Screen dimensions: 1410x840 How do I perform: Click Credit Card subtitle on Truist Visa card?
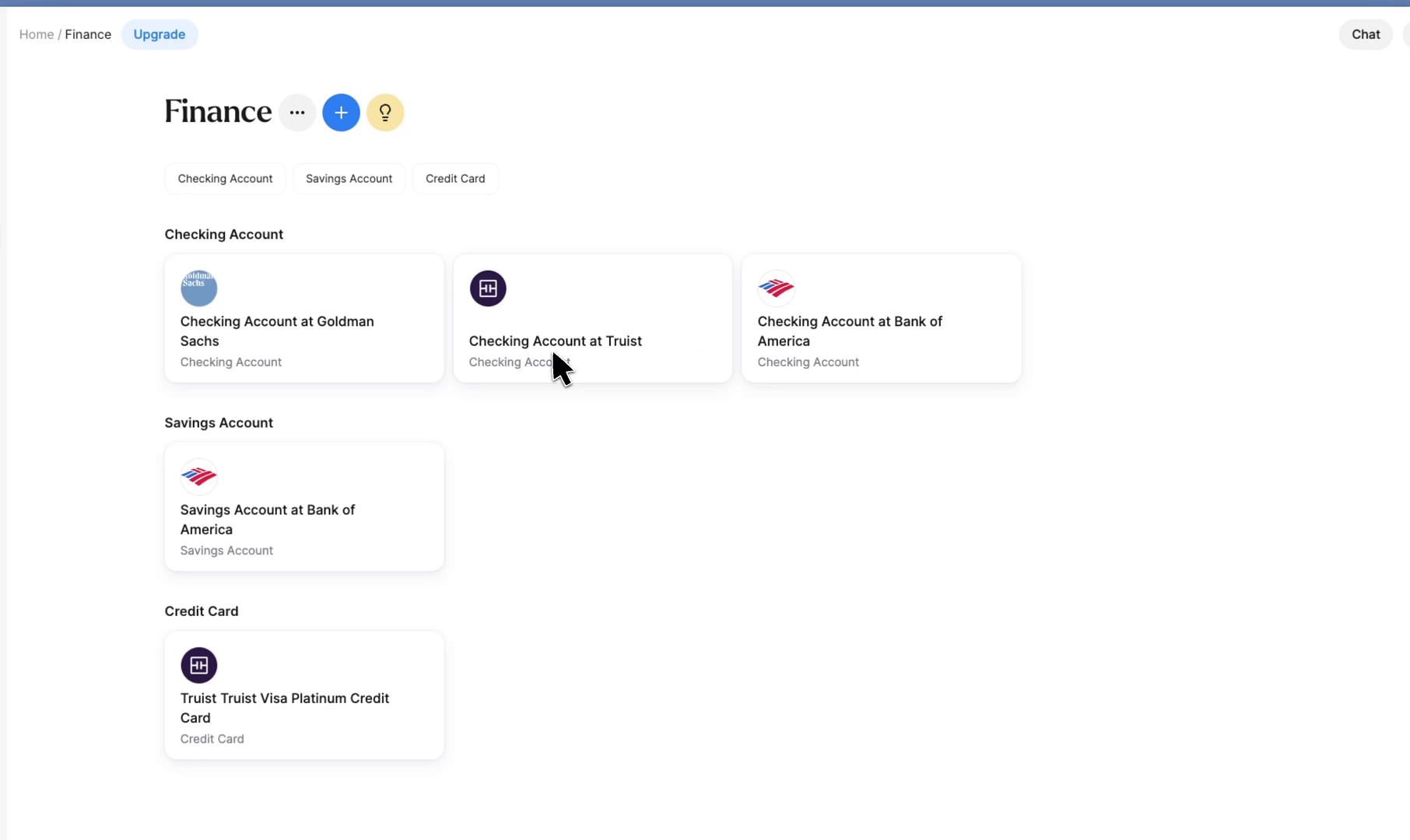[212, 738]
